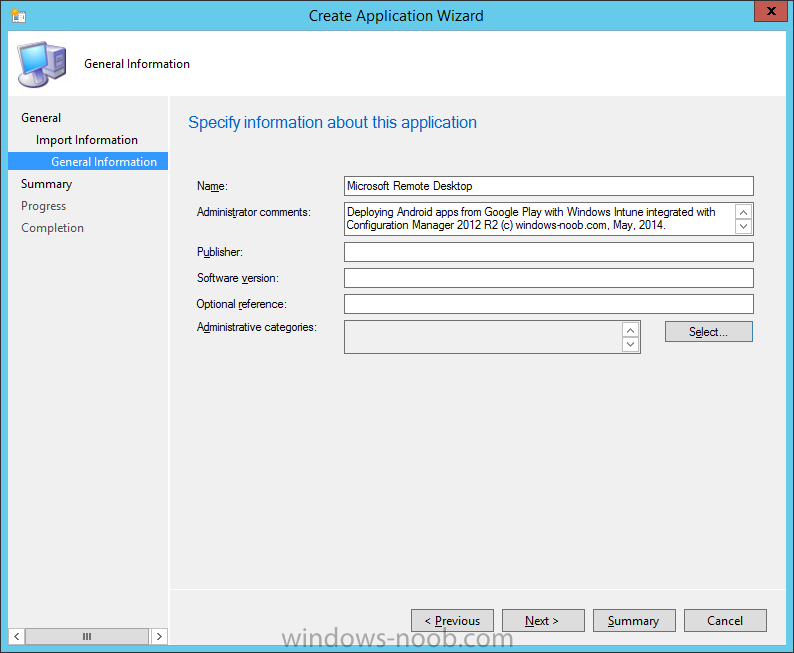Click the sidebar scroll left arrow

17,636
